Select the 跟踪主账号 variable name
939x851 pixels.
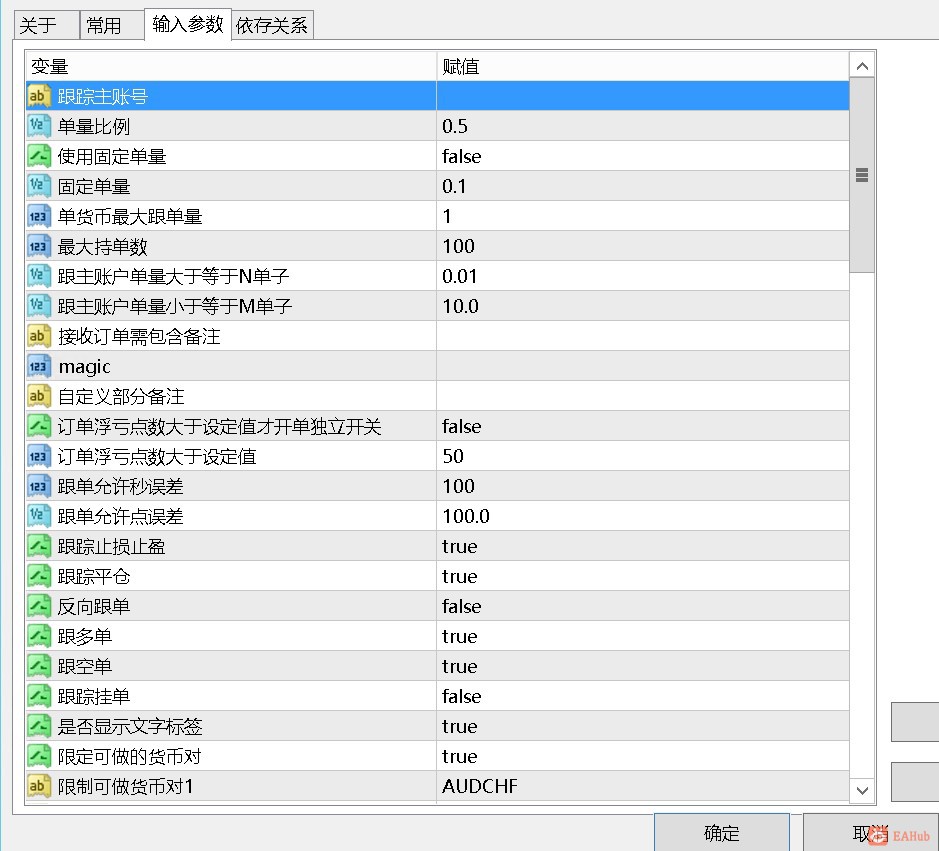pyautogui.click(x=102, y=96)
